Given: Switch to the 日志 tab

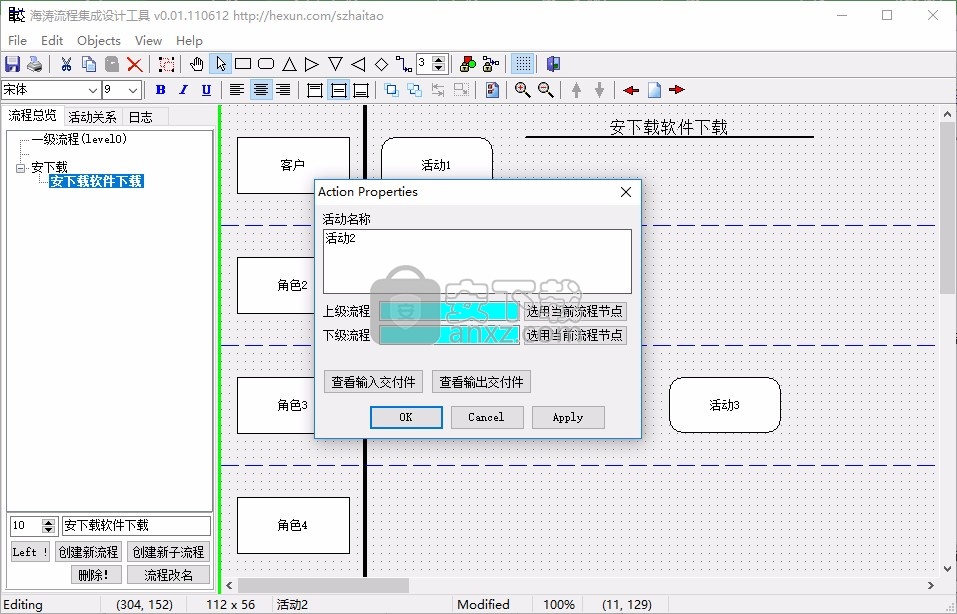Looking at the screenshot, I should coord(141,117).
